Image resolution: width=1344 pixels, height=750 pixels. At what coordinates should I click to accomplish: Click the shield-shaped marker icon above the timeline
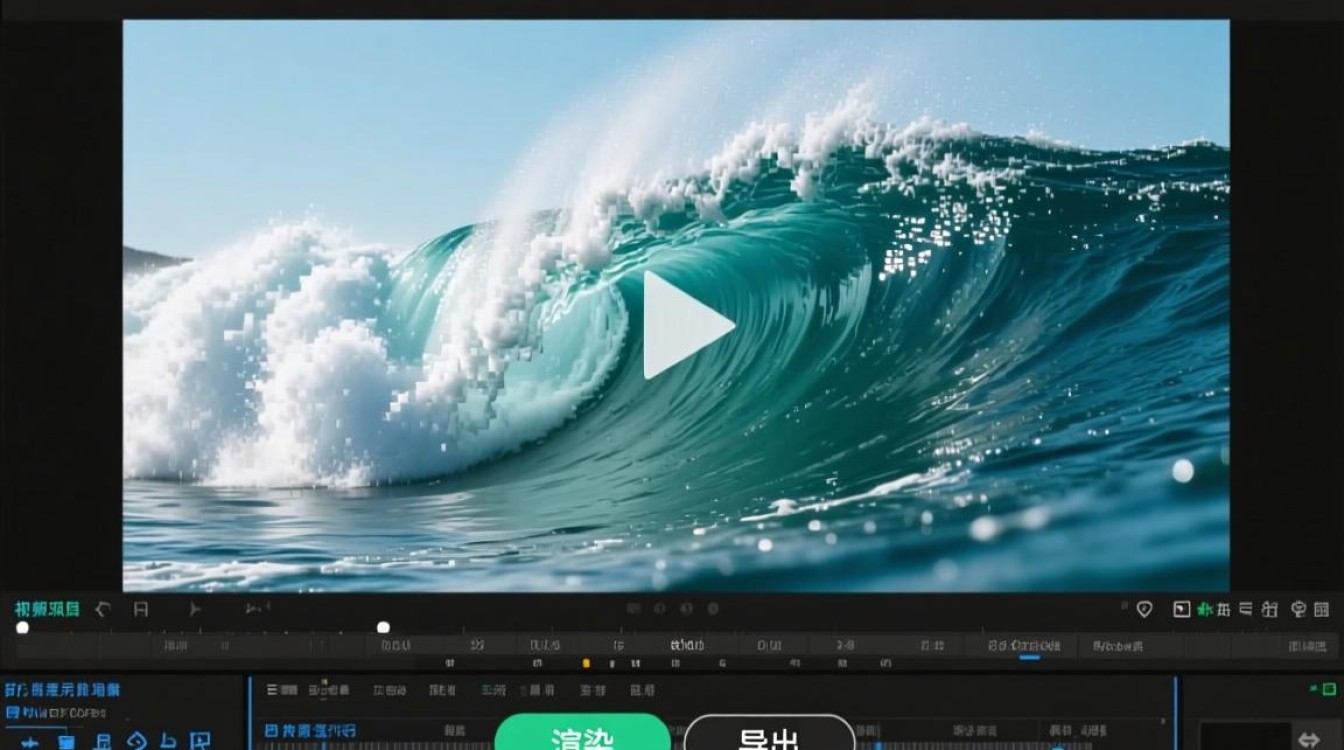click(1145, 609)
